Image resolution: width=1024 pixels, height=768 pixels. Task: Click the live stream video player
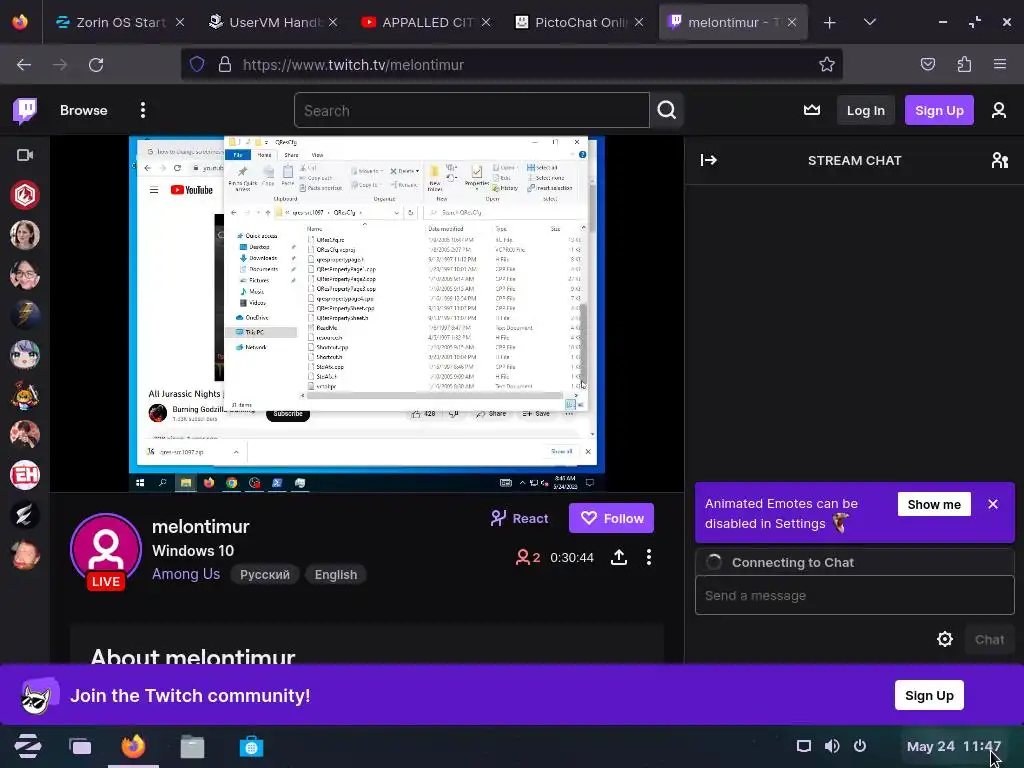pyautogui.click(x=366, y=313)
